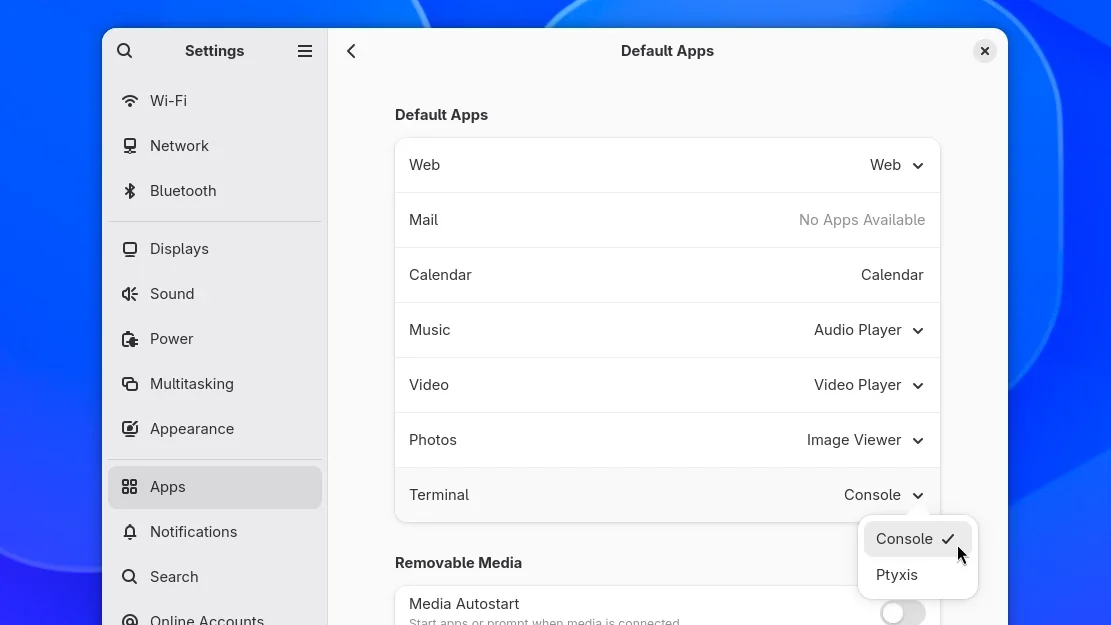Select the Wi-Fi icon in sidebar
The image size is (1111, 625).
coord(130,101)
